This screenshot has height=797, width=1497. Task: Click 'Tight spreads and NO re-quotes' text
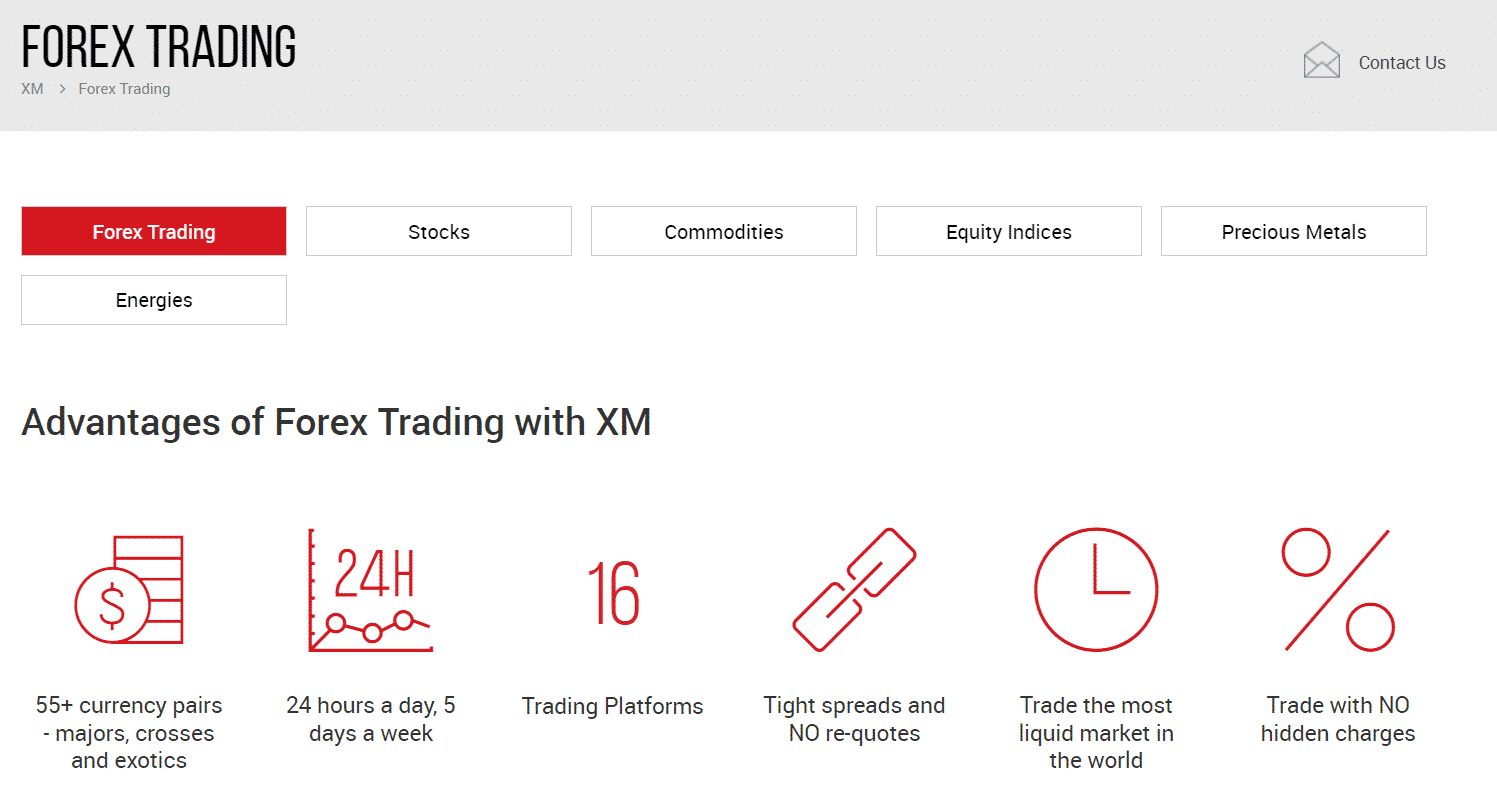(854, 719)
